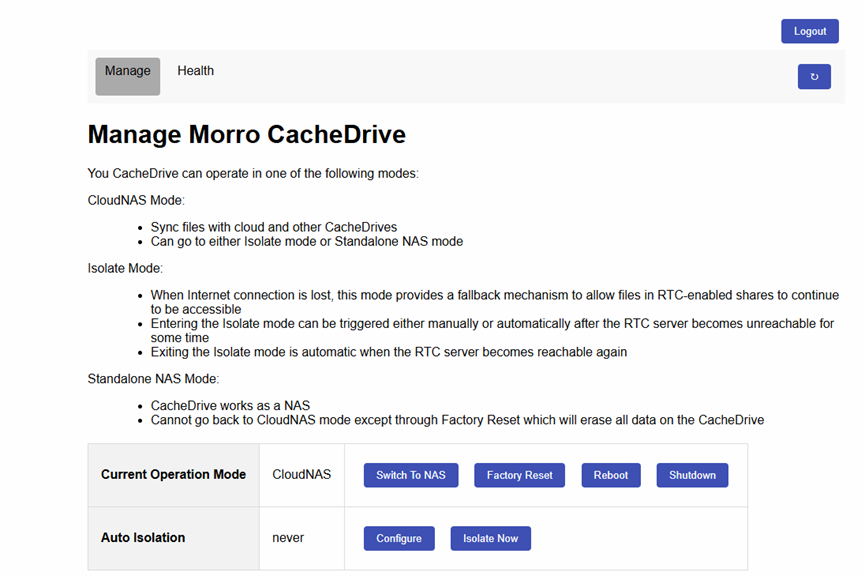Click the Factory Reset button
Screen dimensions: 865x576
pos(519,475)
